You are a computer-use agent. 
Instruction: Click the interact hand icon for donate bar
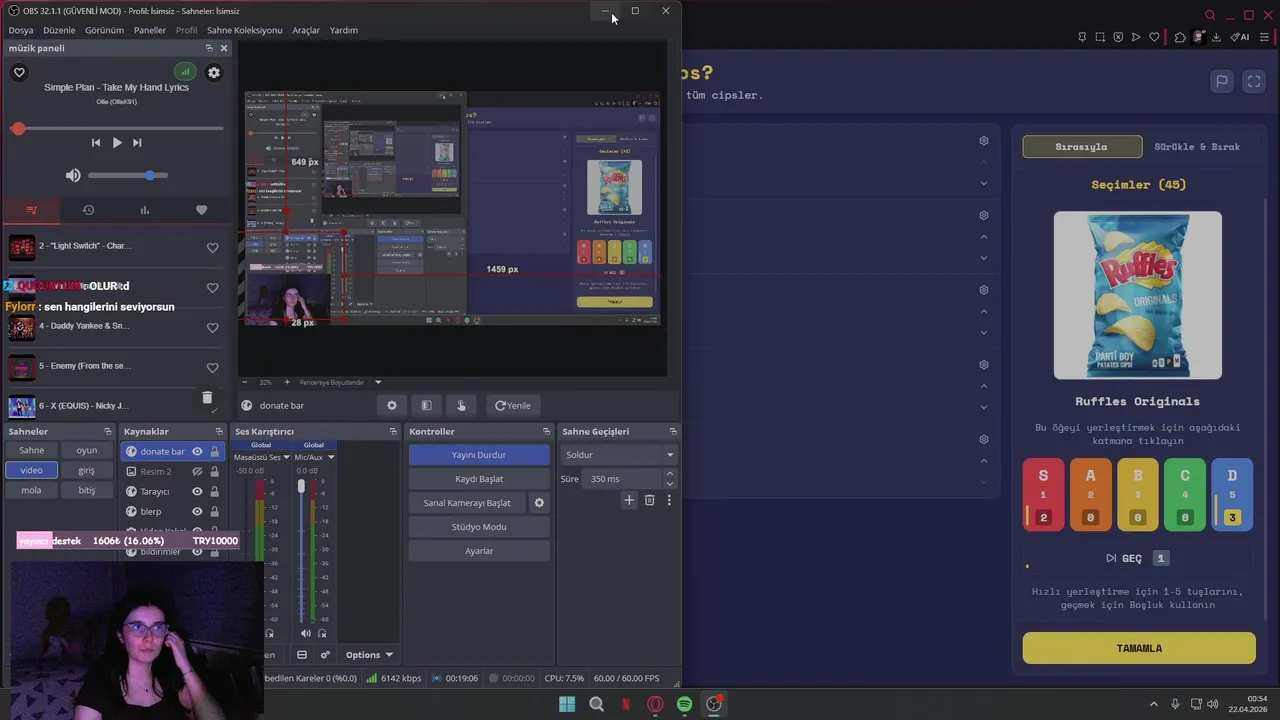(x=461, y=405)
